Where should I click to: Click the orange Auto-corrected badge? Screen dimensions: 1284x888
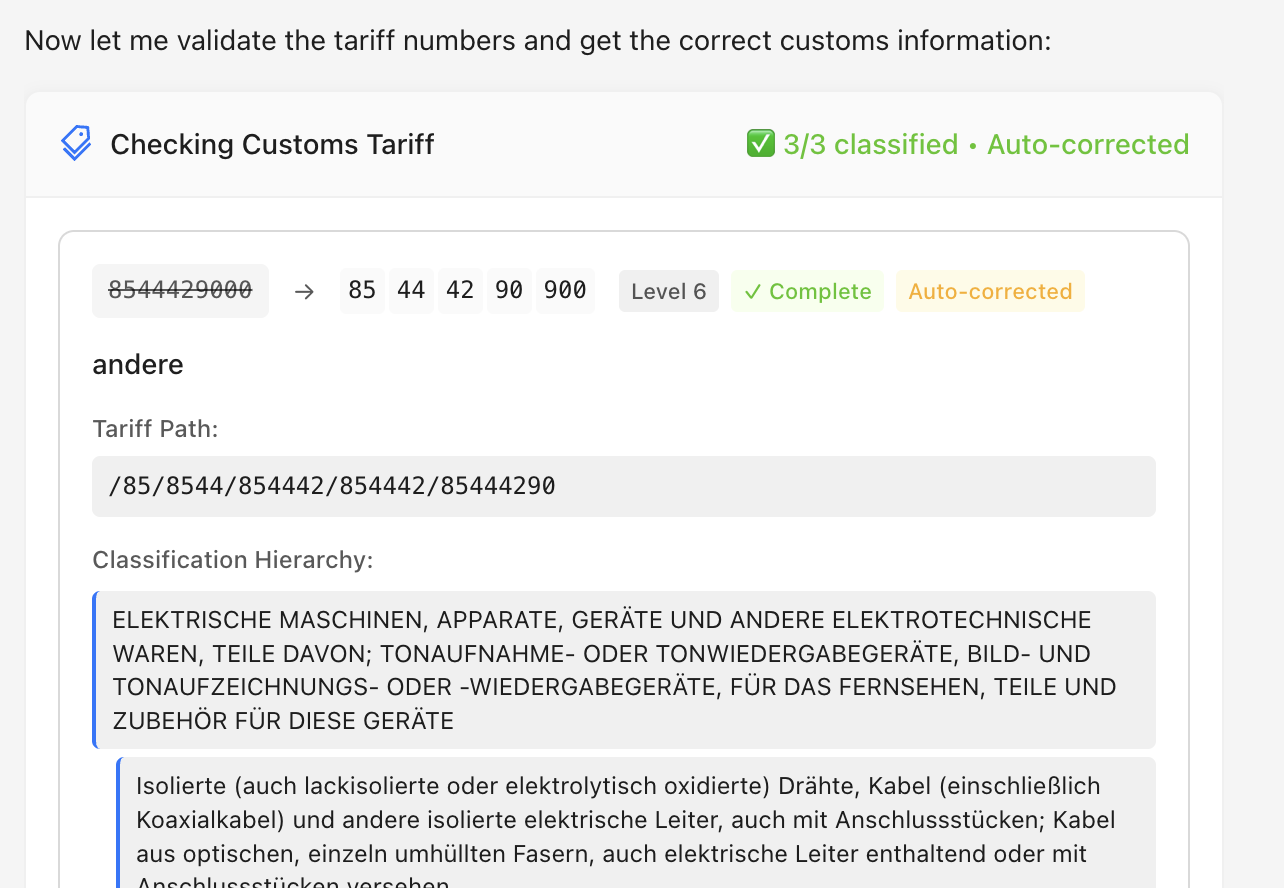[x=990, y=291]
